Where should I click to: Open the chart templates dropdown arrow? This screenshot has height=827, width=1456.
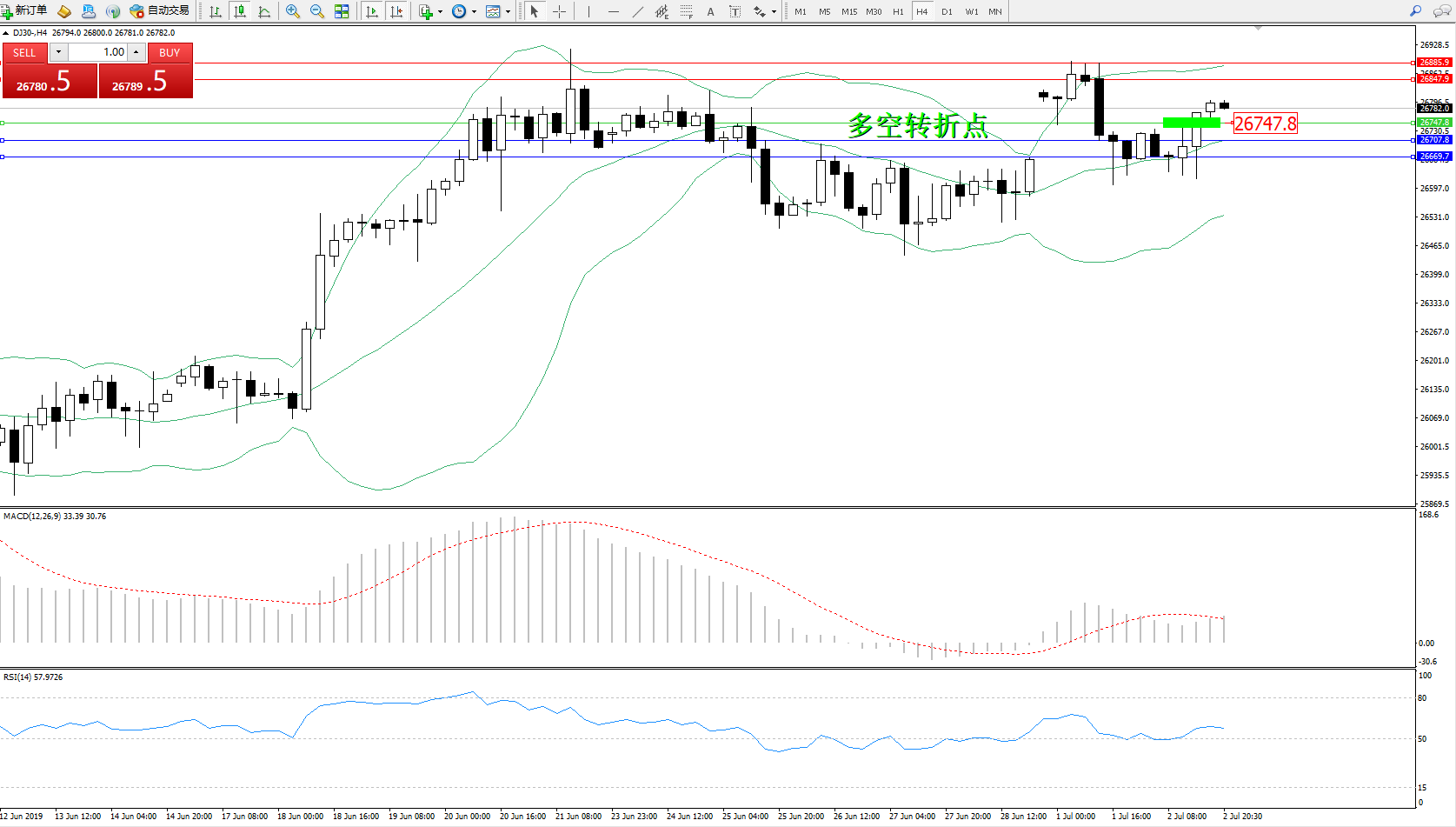[508, 12]
